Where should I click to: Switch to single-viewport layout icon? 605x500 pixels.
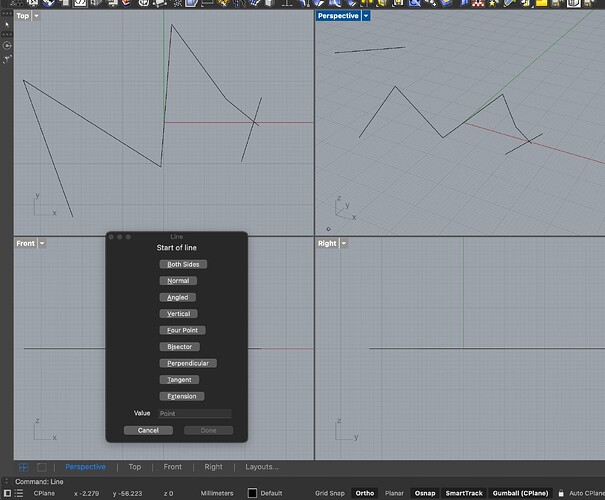[x=42, y=467]
